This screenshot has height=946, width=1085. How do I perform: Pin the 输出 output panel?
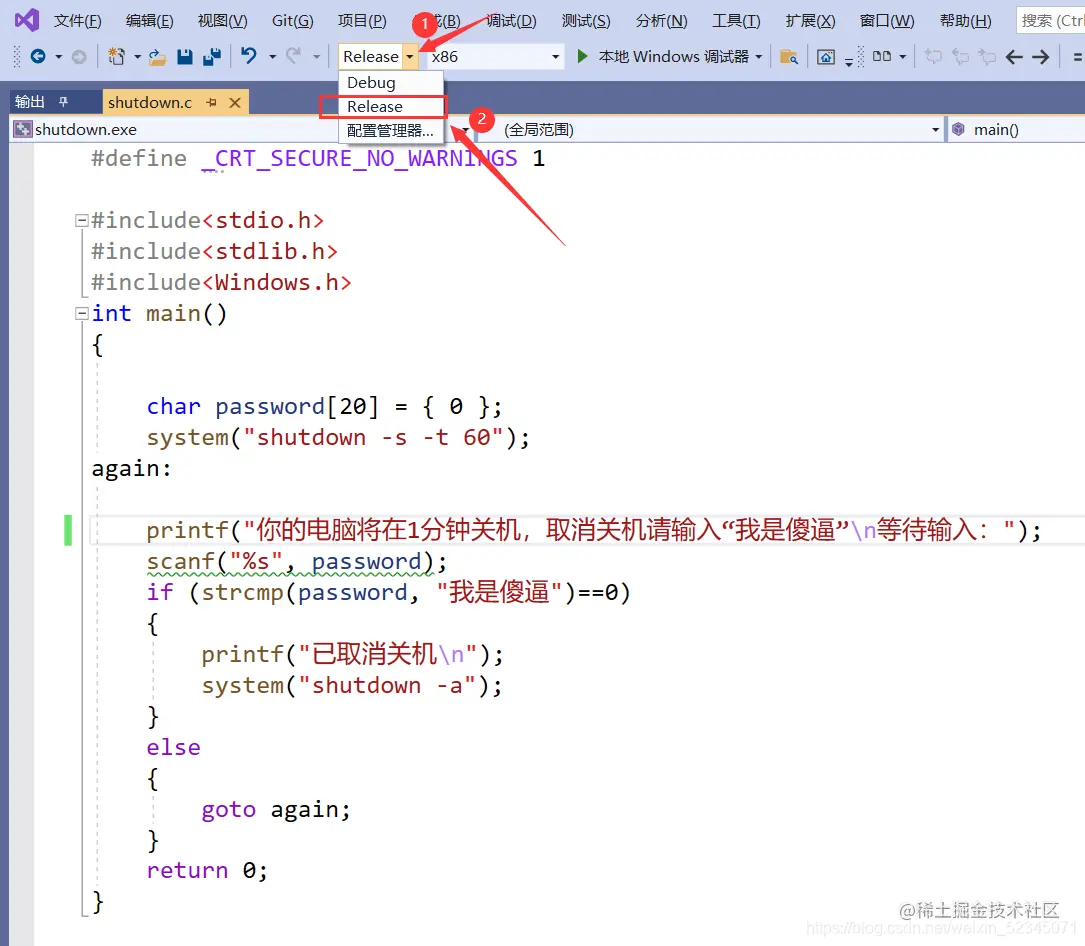(x=64, y=102)
